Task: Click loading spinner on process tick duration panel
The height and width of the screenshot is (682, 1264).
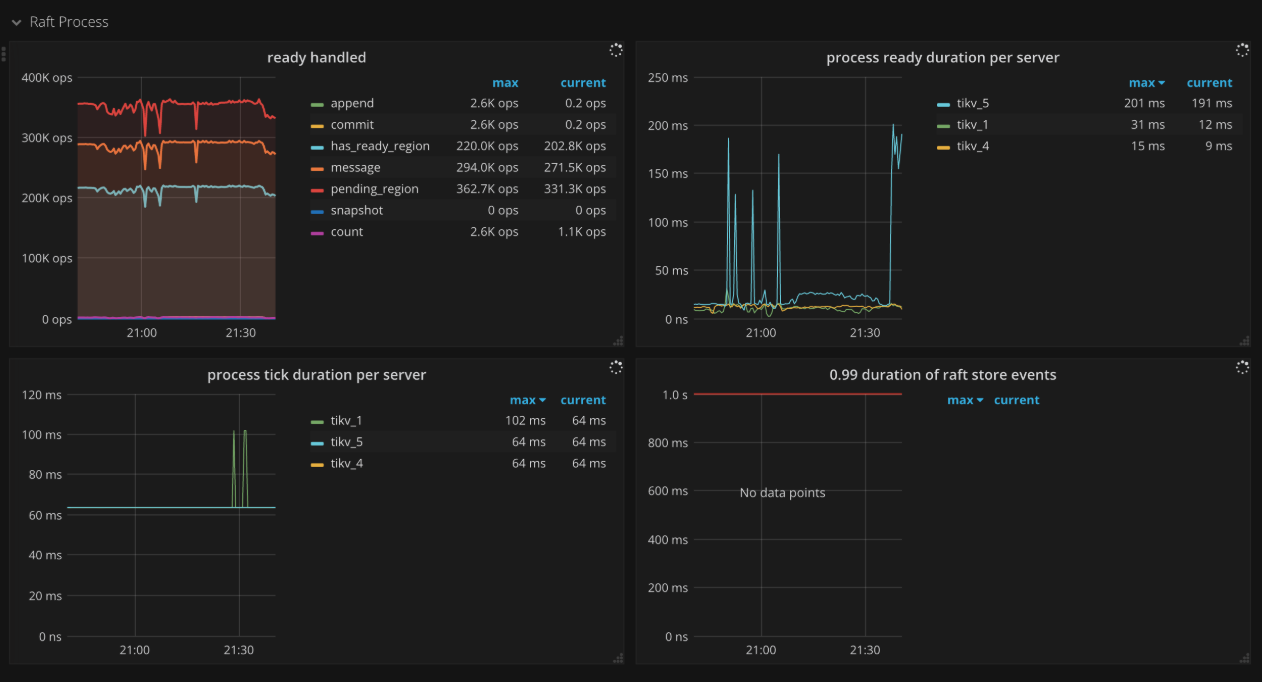Action: tap(616, 367)
